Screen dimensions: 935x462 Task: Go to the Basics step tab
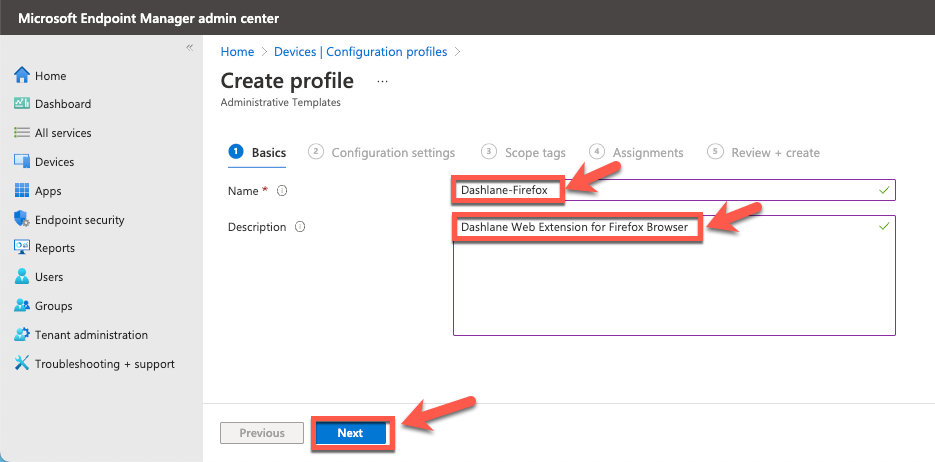pos(257,153)
